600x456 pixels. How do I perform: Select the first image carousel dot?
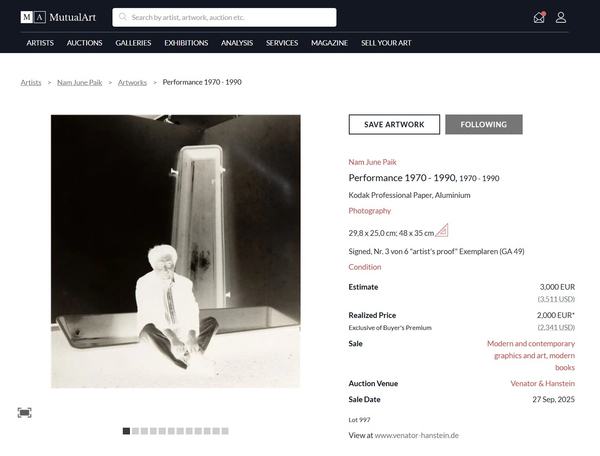126,431
